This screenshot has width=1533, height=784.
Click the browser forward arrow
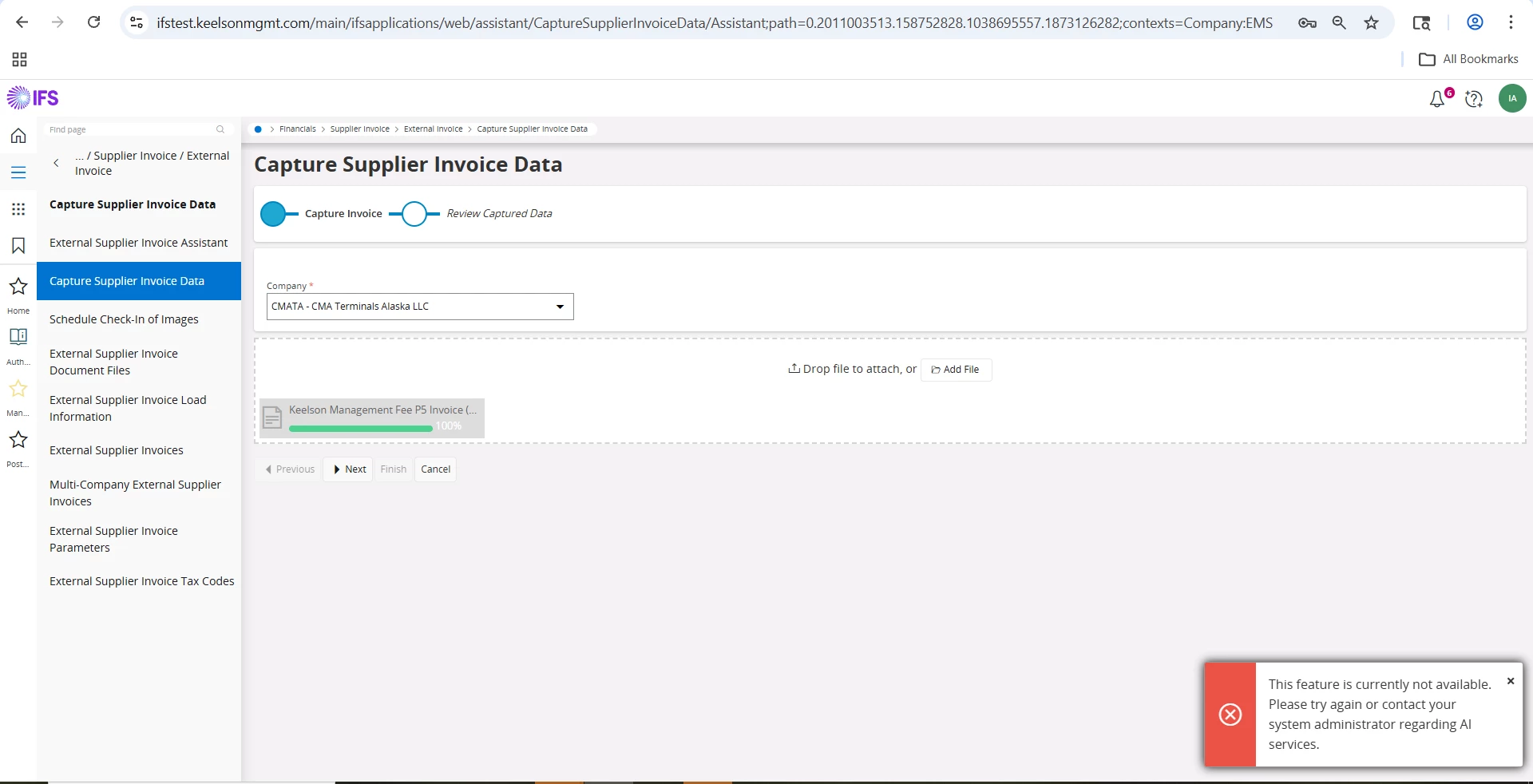[x=57, y=22]
